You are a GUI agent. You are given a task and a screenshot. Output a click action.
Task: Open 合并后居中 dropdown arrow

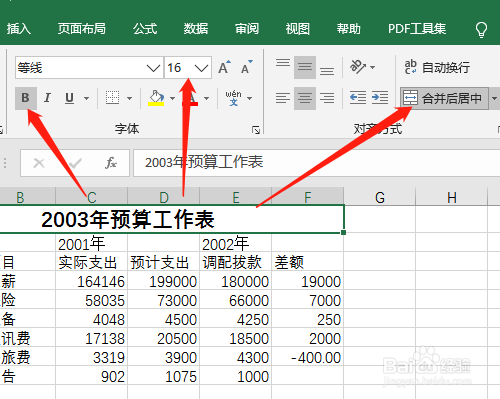pyautogui.click(x=494, y=98)
